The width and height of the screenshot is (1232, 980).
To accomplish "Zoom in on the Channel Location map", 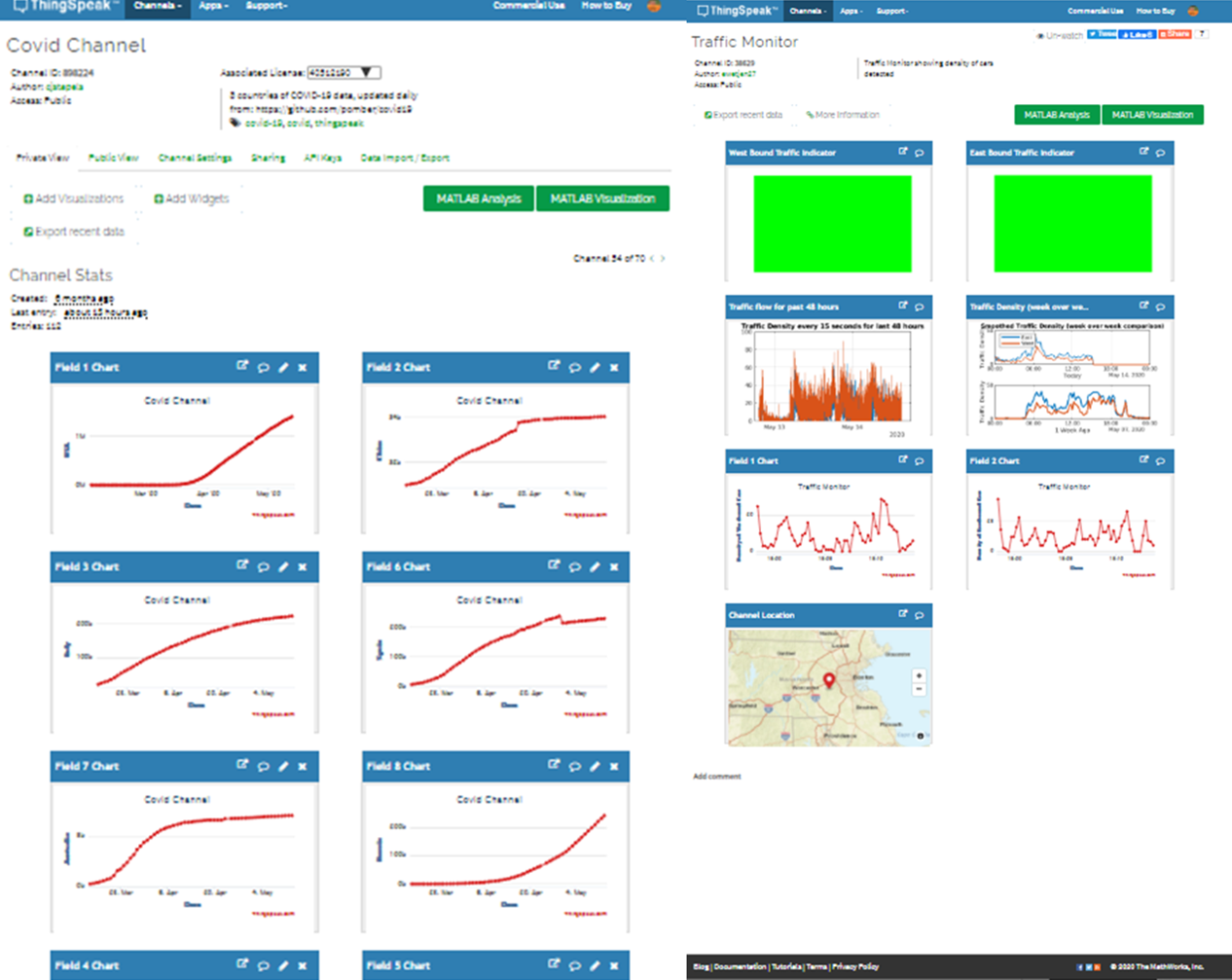I will pos(919,674).
